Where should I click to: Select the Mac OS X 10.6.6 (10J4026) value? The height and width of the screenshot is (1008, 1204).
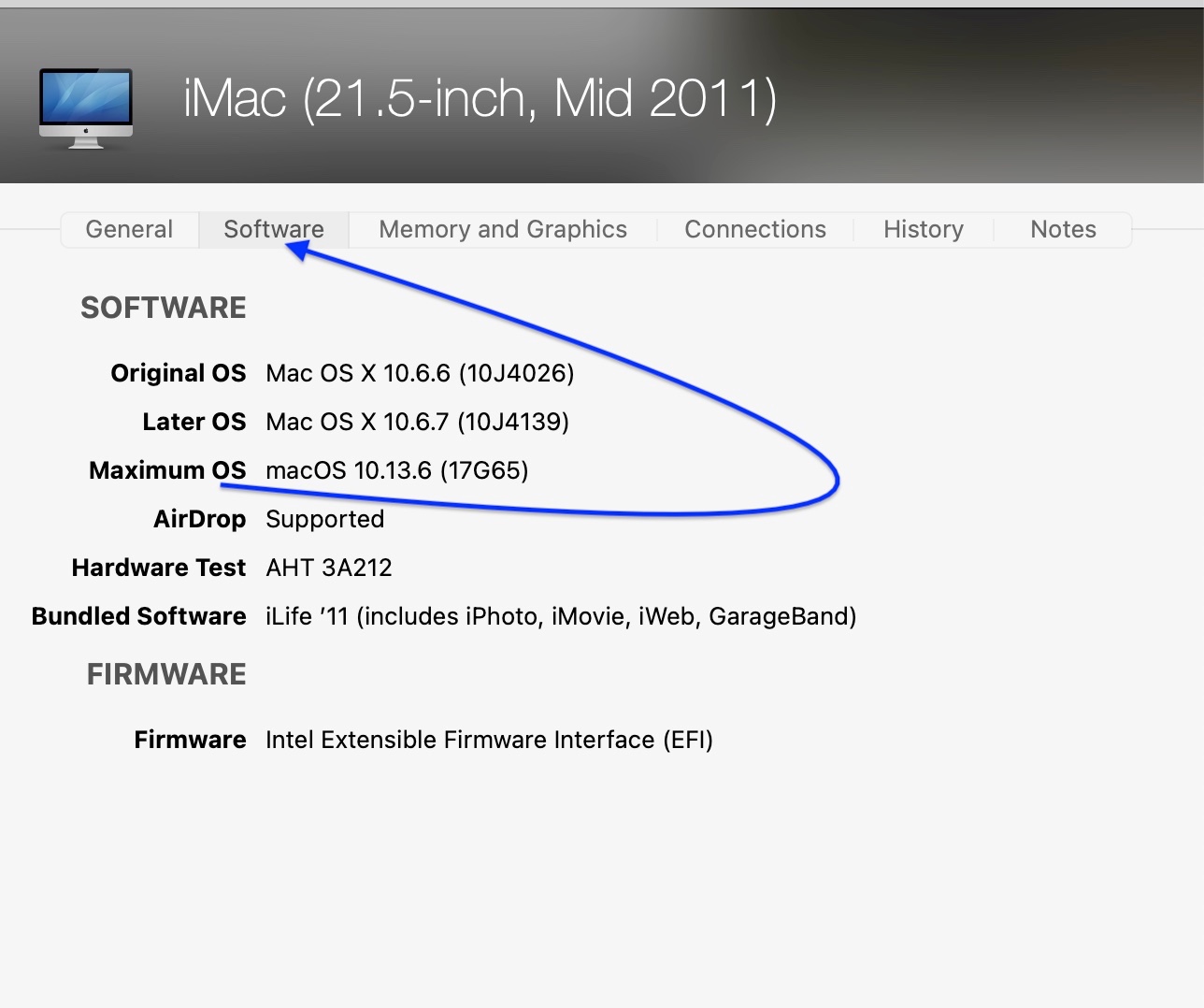point(420,373)
